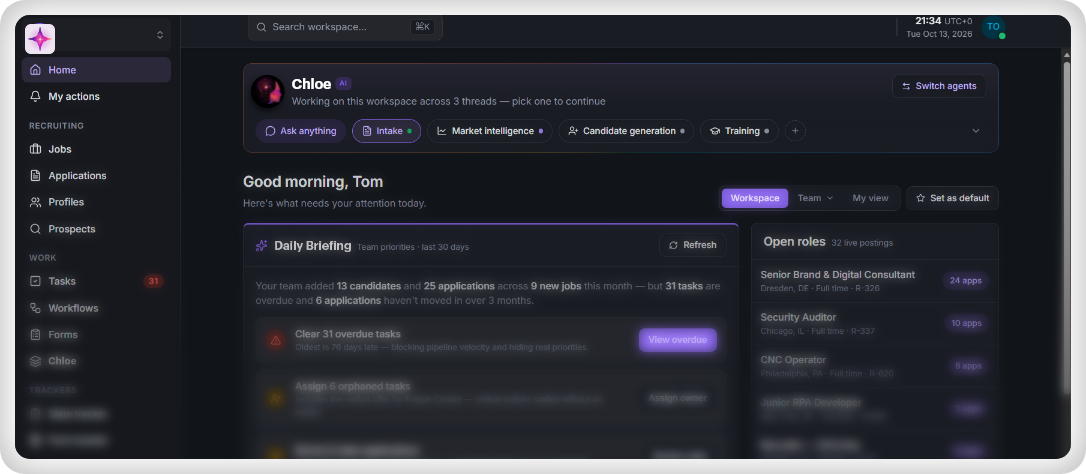The width and height of the screenshot is (1086, 474).
Task: Click Chloe's avatar image
Action: (267, 91)
